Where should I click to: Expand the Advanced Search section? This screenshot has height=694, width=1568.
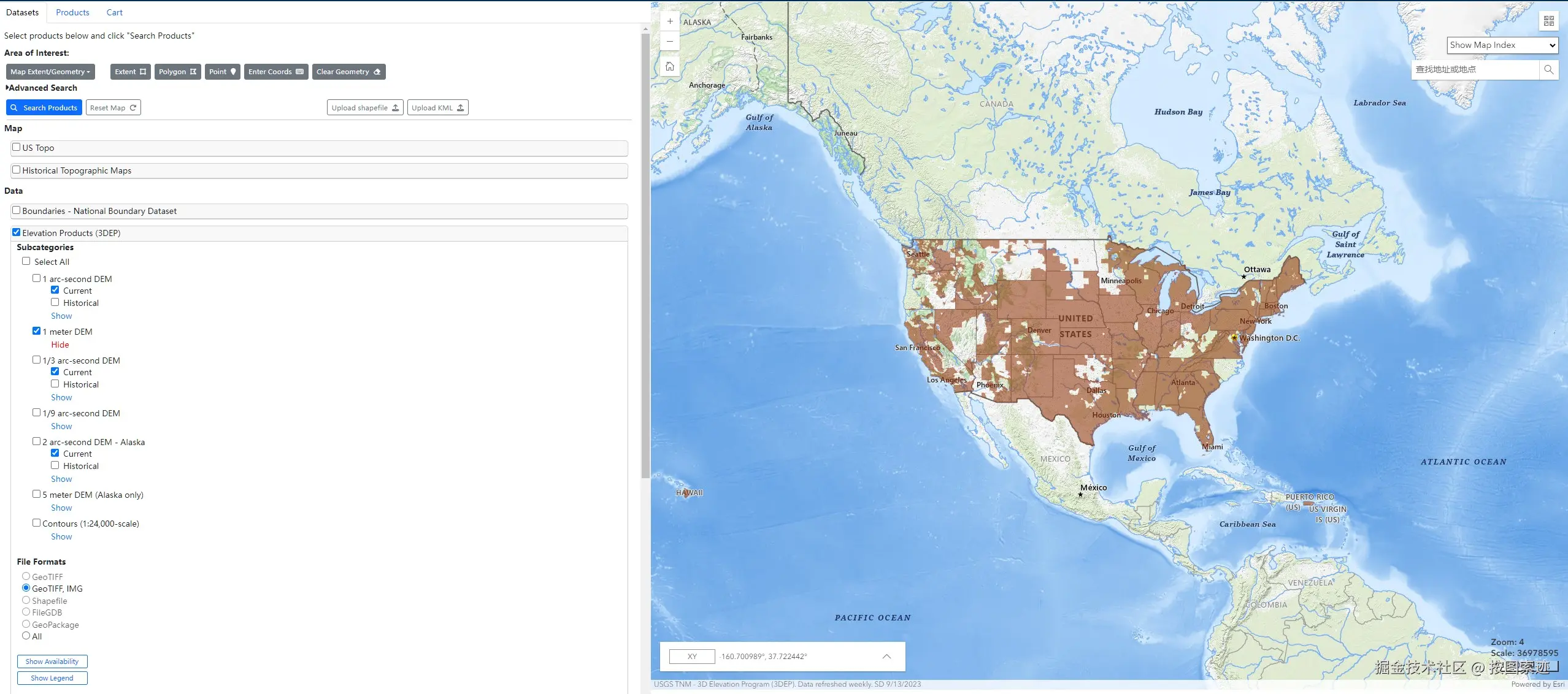[42, 88]
